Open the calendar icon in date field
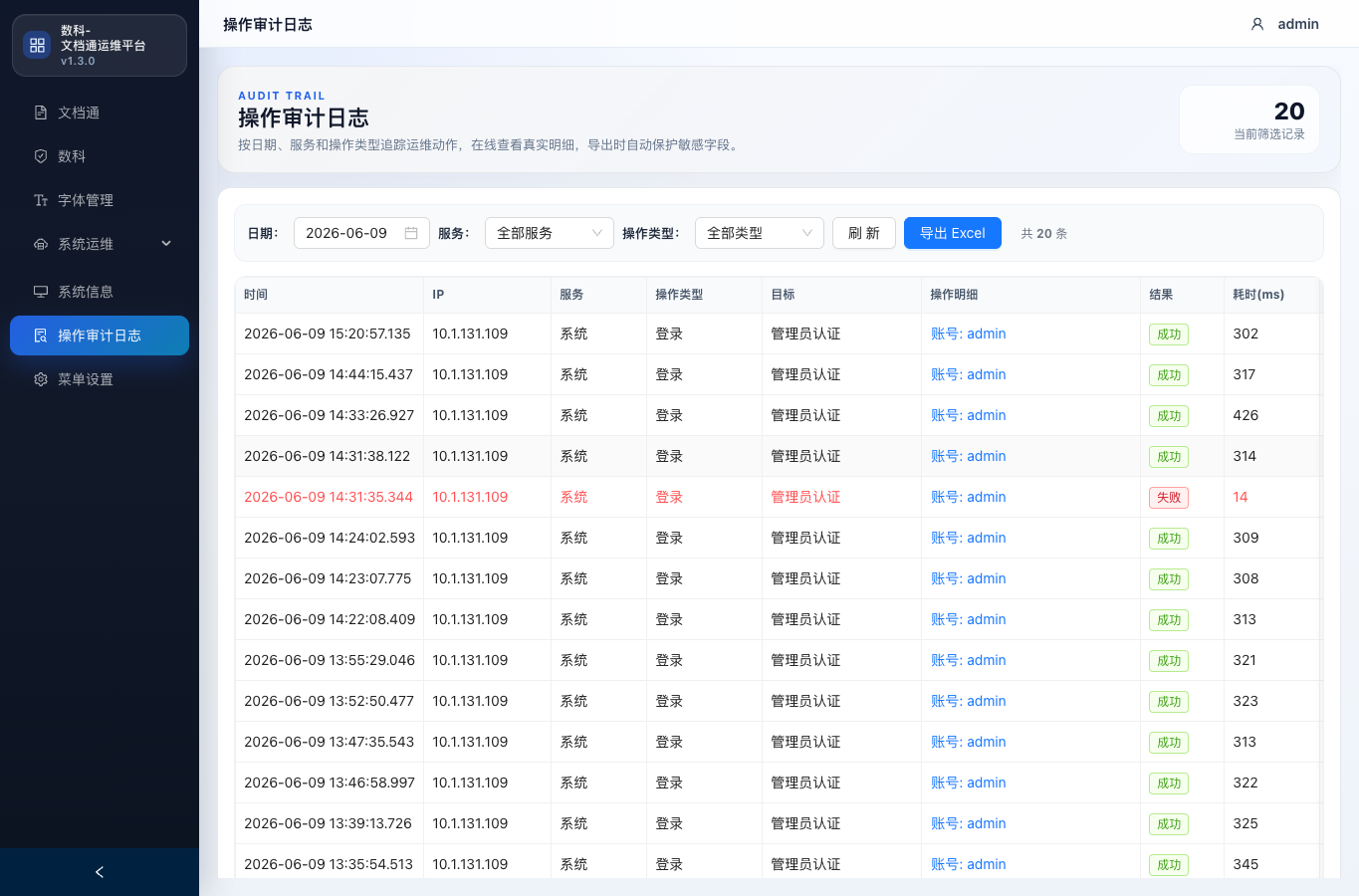 [411, 233]
